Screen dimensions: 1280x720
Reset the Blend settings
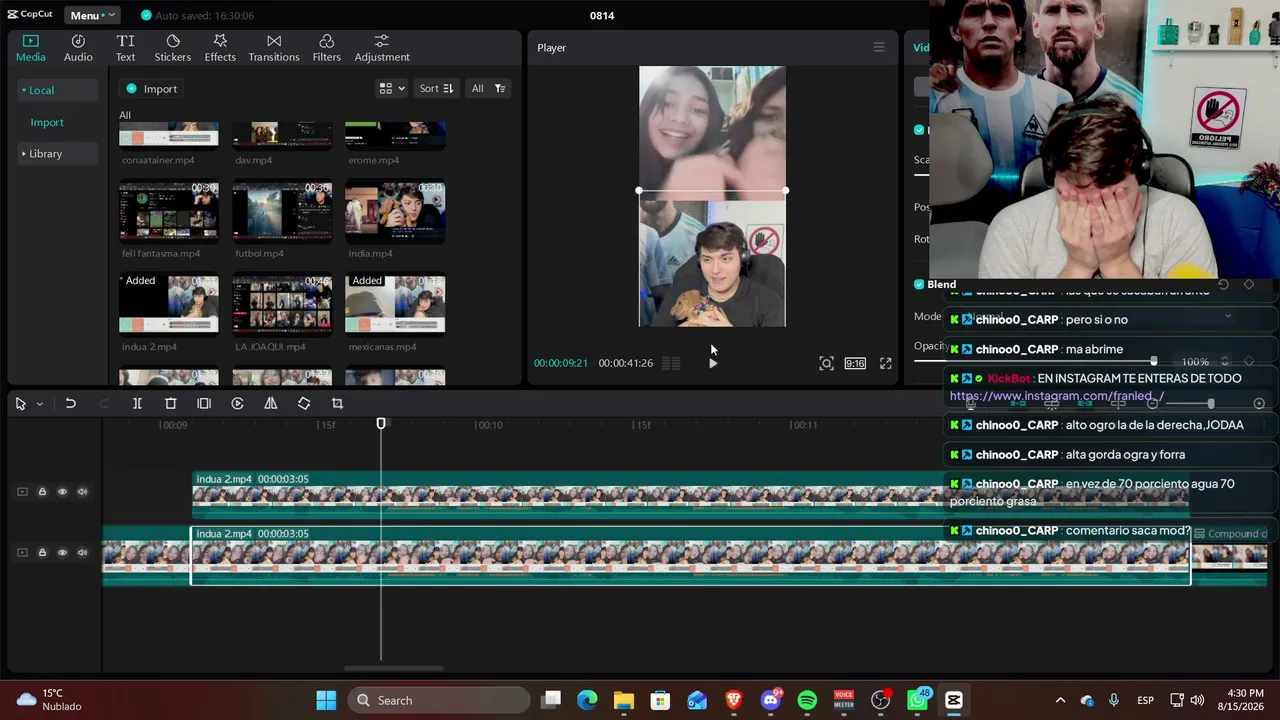(1223, 284)
